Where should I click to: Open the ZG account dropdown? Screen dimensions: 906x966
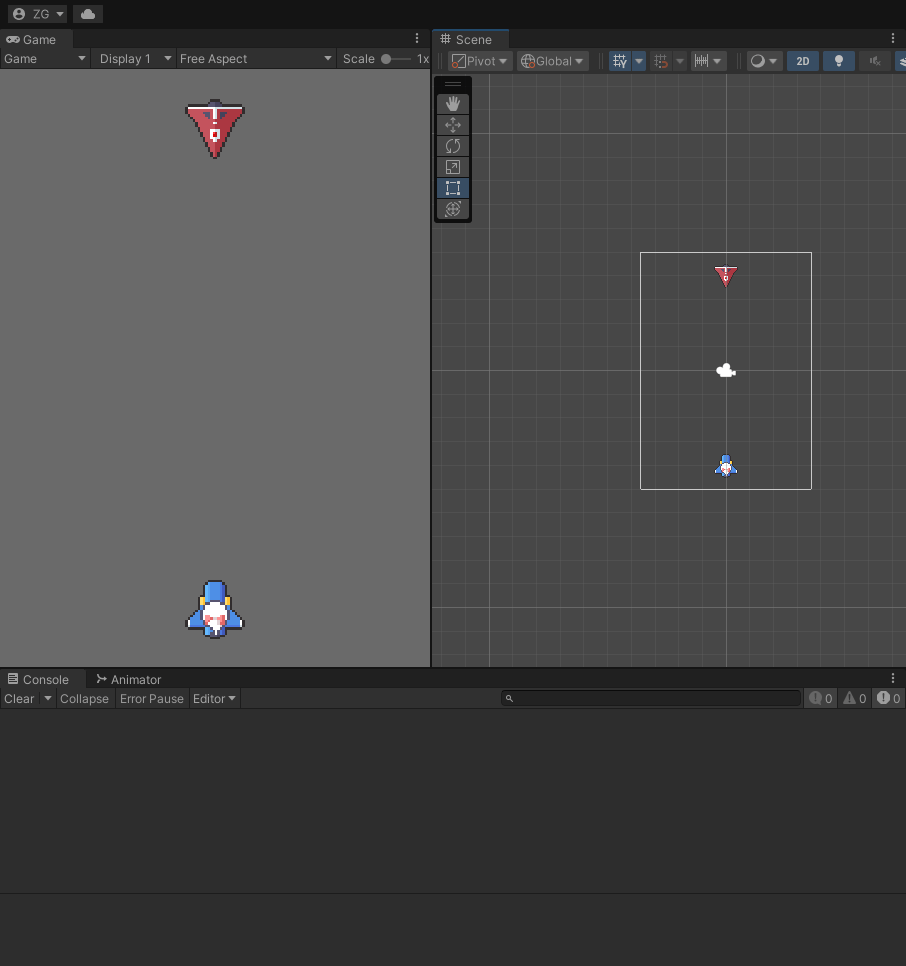(x=38, y=14)
